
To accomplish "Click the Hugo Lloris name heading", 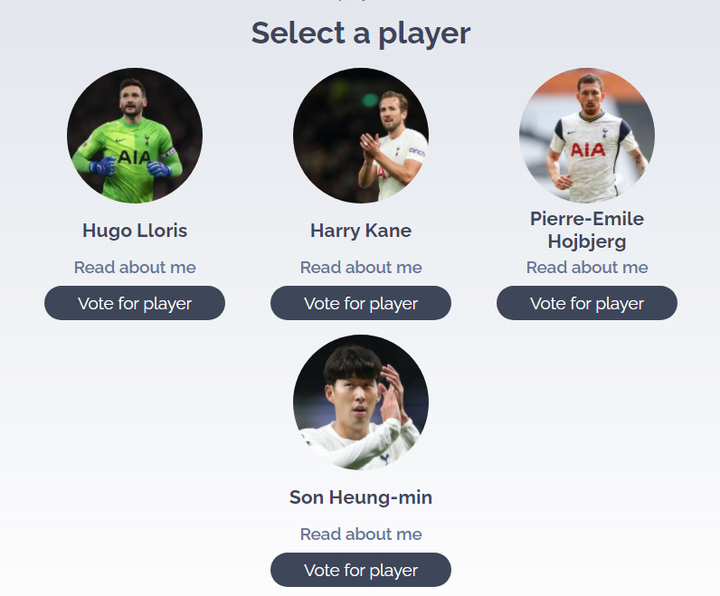I will pos(135,231).
